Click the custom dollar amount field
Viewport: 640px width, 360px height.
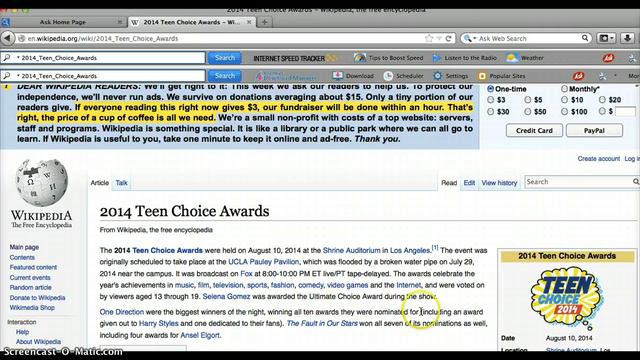click(x=625, y=111)
